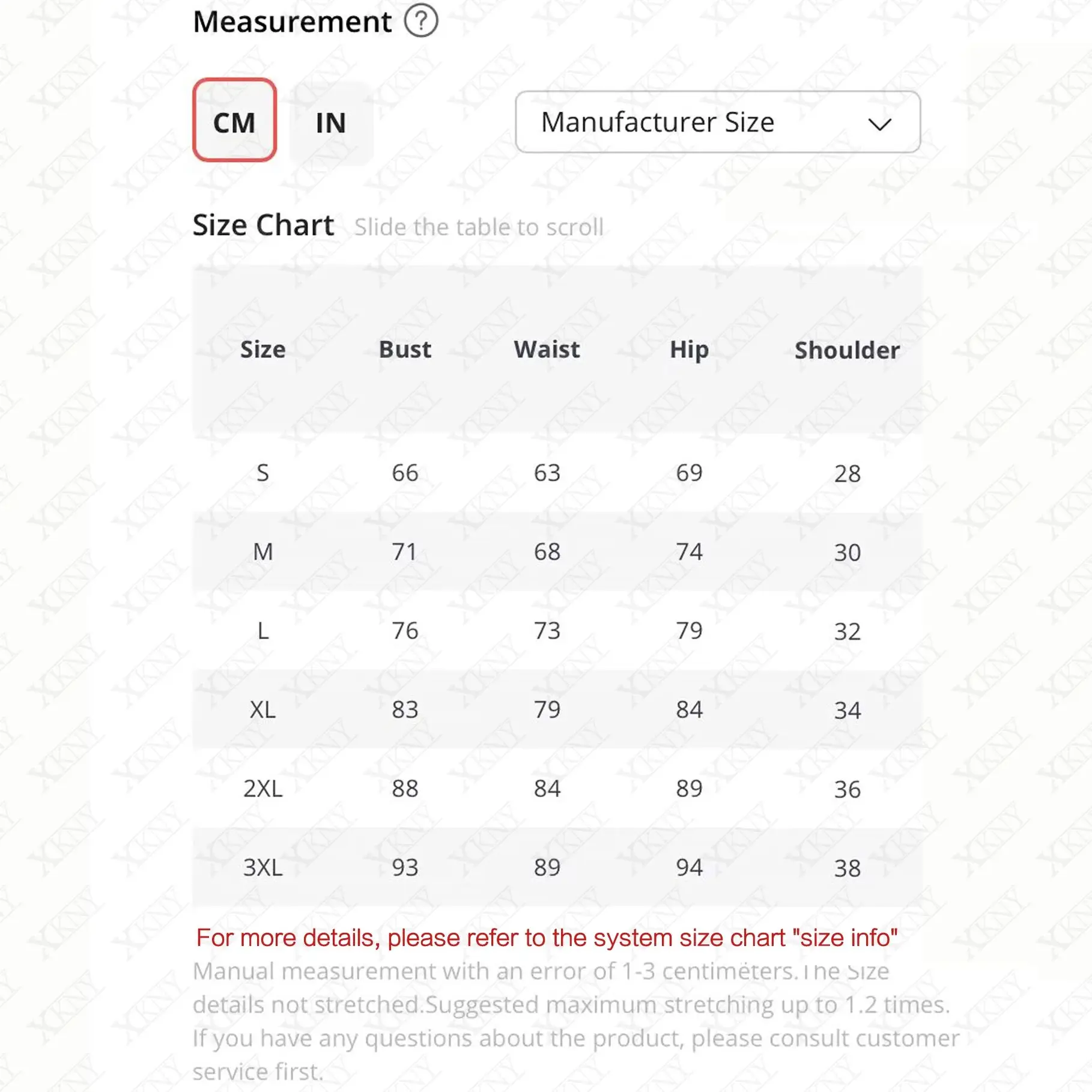
Task: Click the Shoulder column header
Action: (x=847, y=350)
